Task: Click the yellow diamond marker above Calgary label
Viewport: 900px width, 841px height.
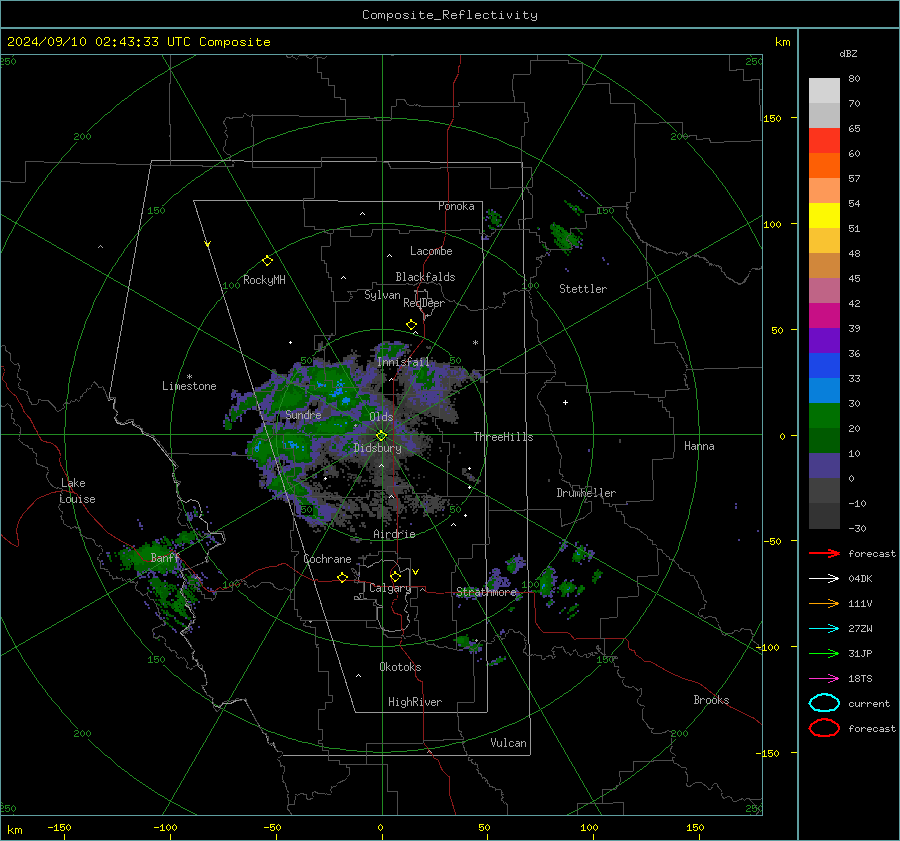Action: click(x=395, y=576)
